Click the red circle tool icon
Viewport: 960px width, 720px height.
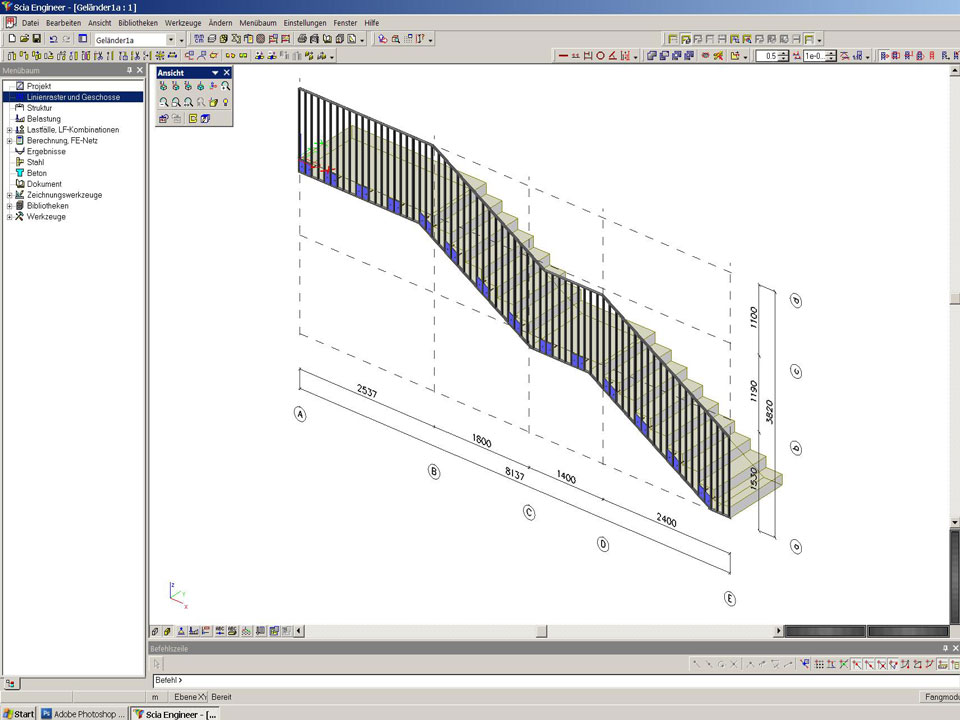601,56
